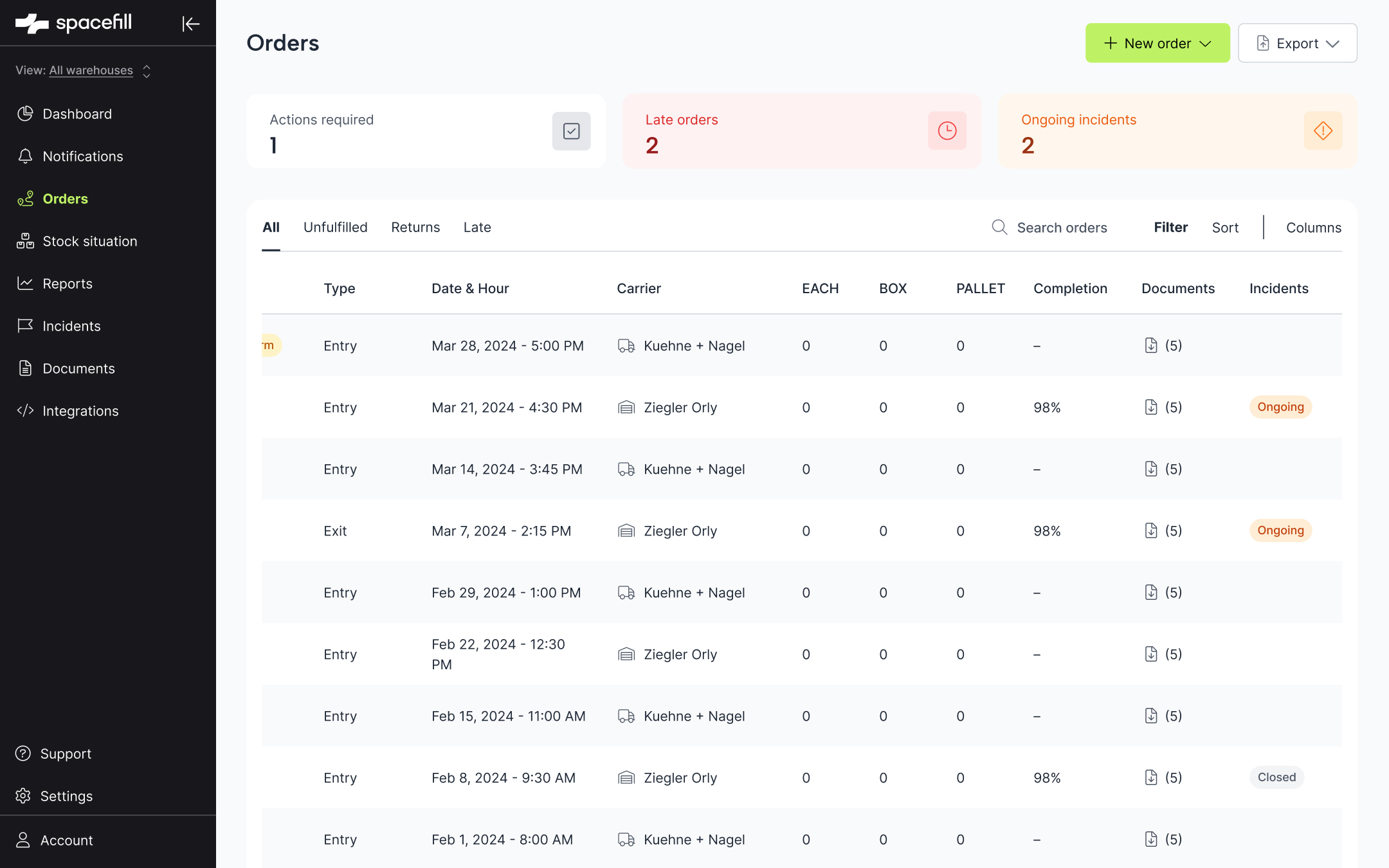Click the Completion column header
The image size is (1389, 868).
(1070, 289)
